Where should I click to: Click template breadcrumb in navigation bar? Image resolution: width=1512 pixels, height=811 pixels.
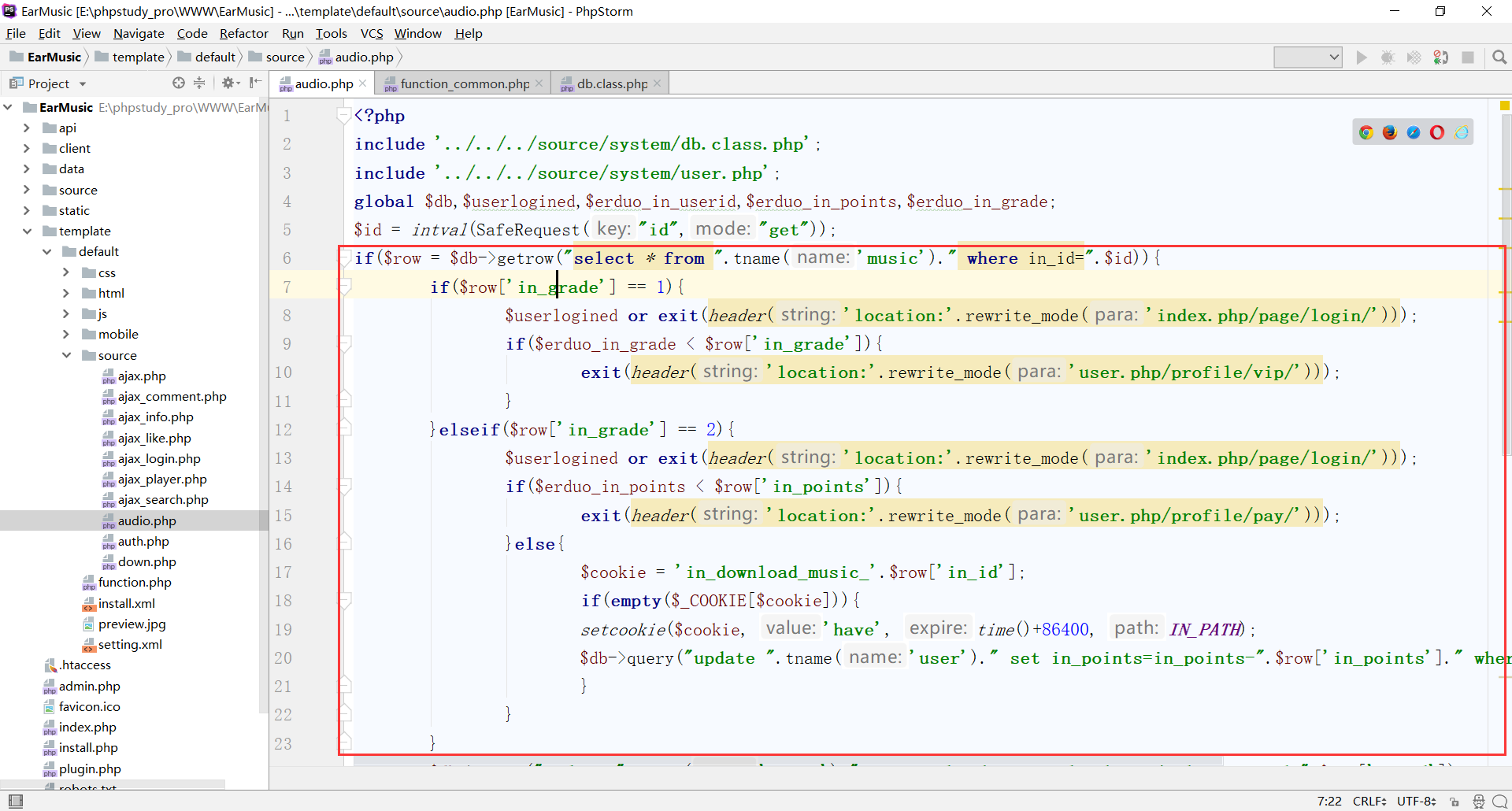[130, 57]
